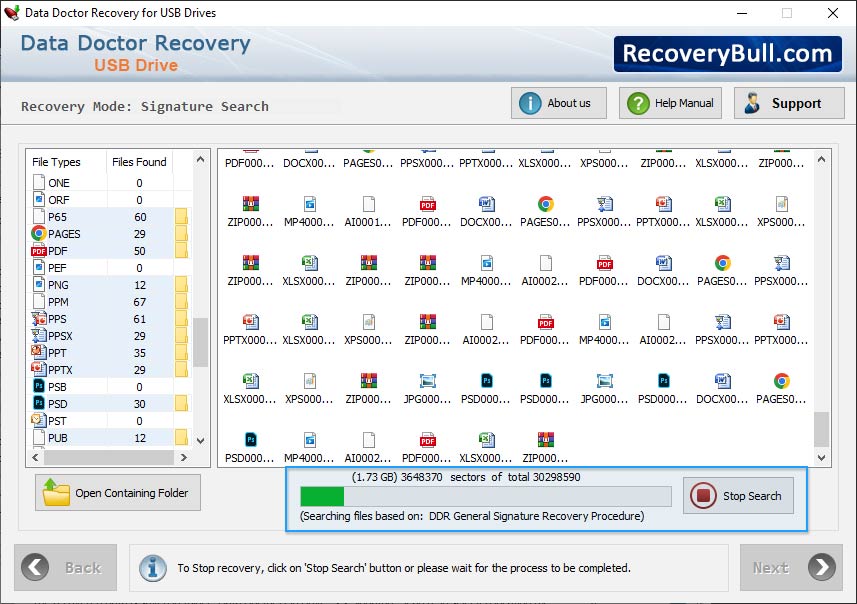
Task: Click the file type list scroll-down arrow
Action: click(201, 441)
